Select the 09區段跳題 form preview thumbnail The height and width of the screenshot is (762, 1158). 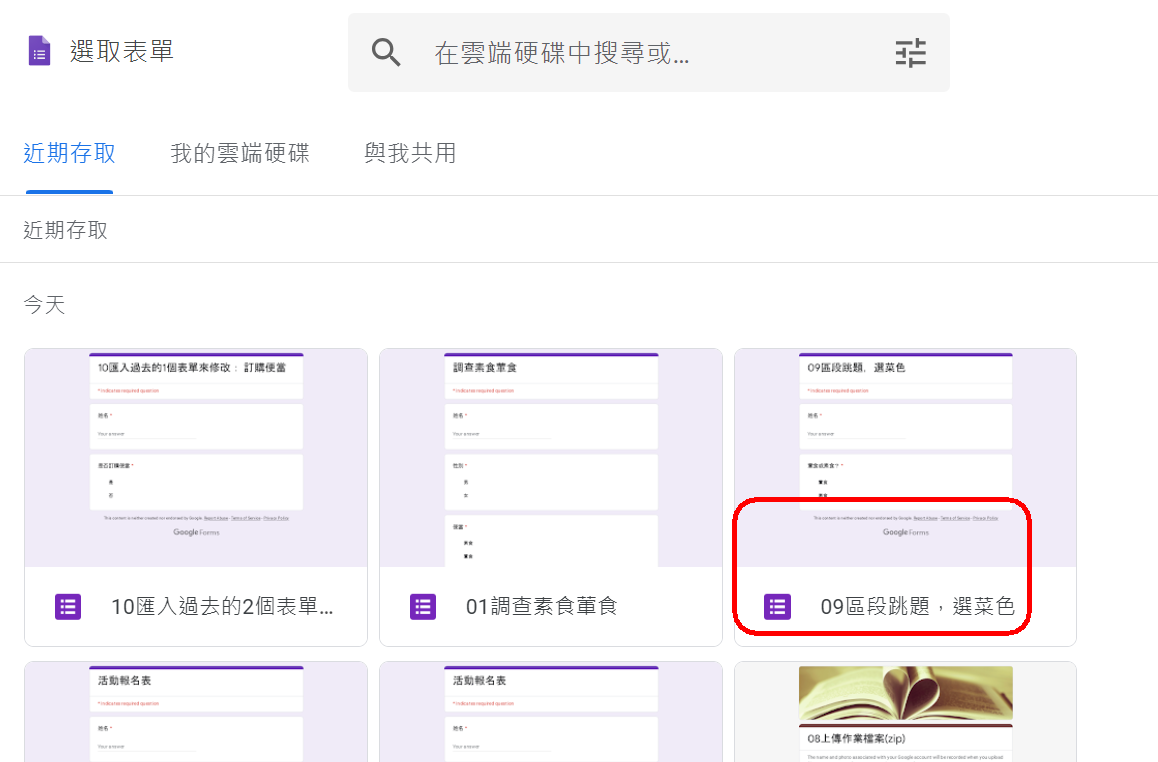(x=905, y=440)
